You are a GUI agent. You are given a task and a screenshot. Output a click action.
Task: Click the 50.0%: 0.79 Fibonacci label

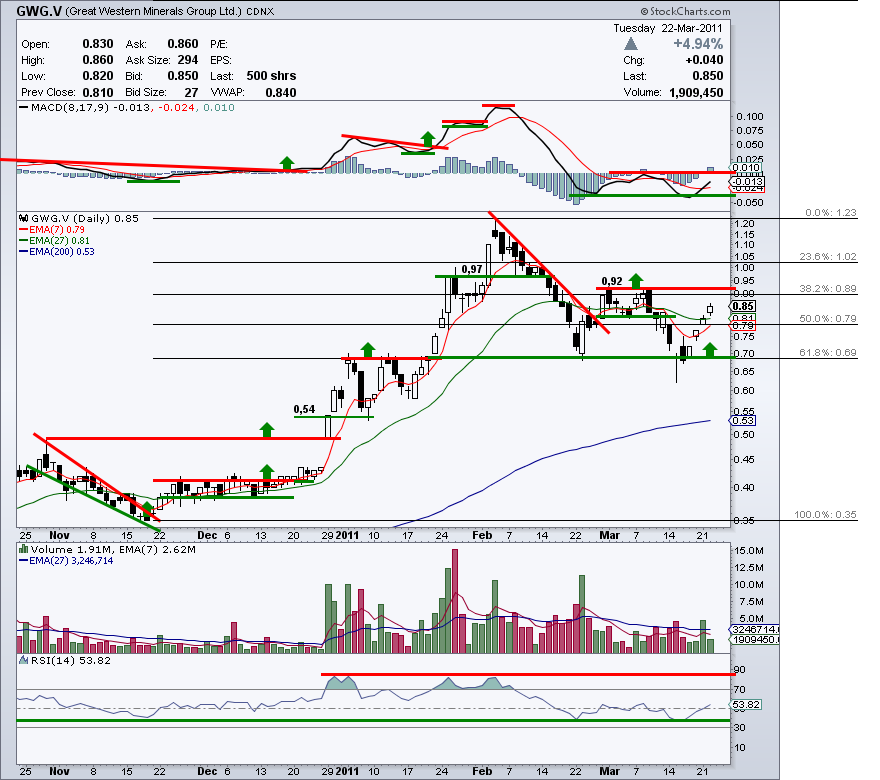pyautogui.click(x=828, y=318)
